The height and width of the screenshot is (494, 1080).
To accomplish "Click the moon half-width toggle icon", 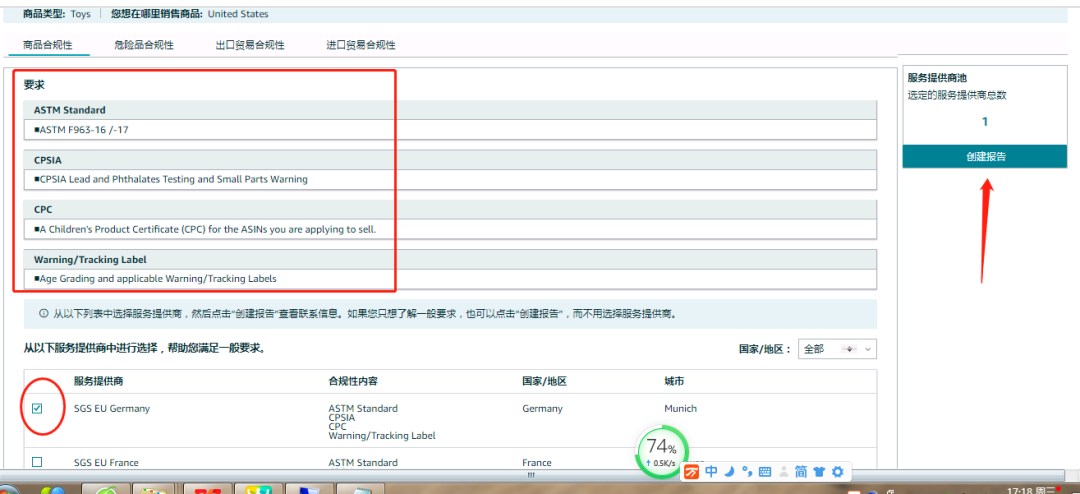I will click(729, 472).
